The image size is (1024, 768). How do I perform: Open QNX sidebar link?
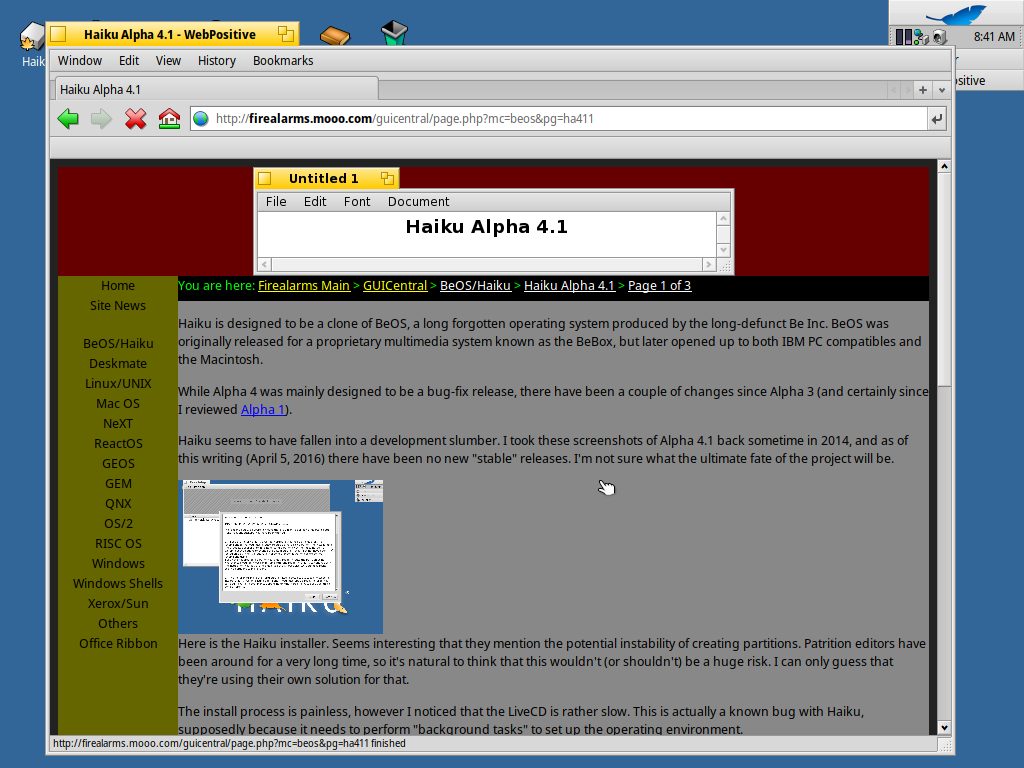(118, 504)
